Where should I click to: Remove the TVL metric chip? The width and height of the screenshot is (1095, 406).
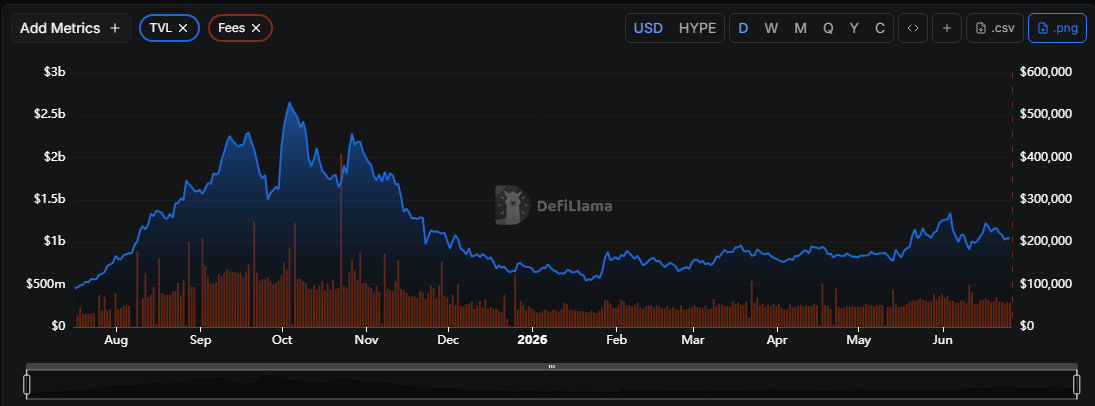pos(183,28)
